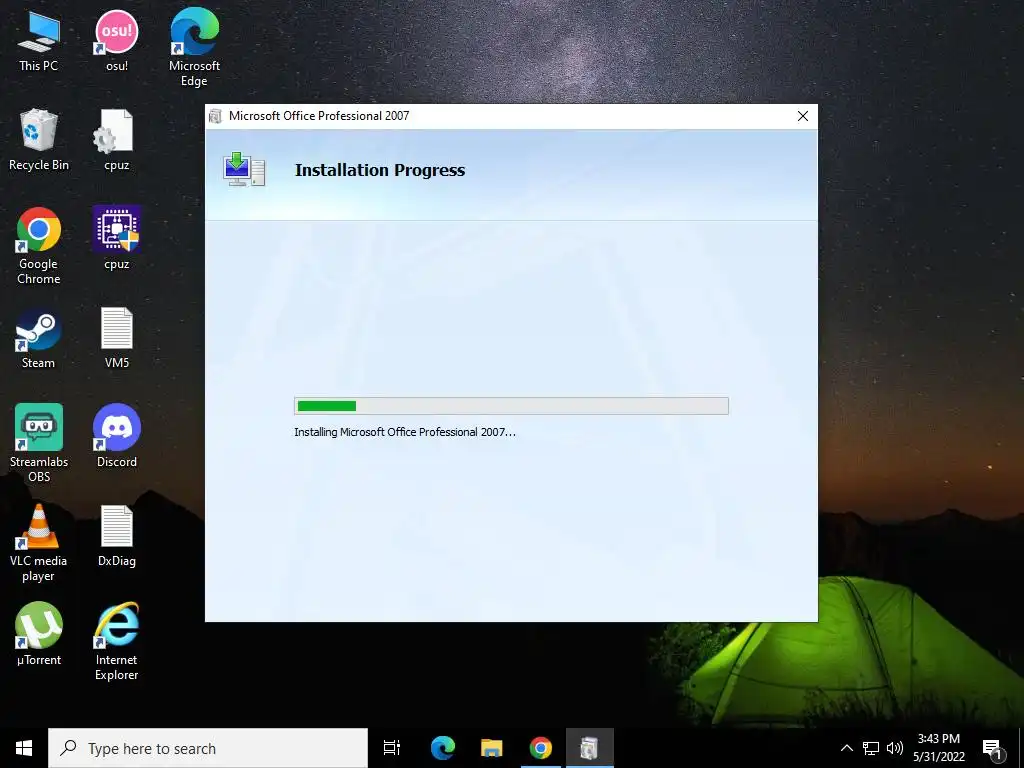Image resolution: width=1024 pixels, height=768 pixels.
Task: Open the clock showing 3:43 PM
Action: pos(938,748)
